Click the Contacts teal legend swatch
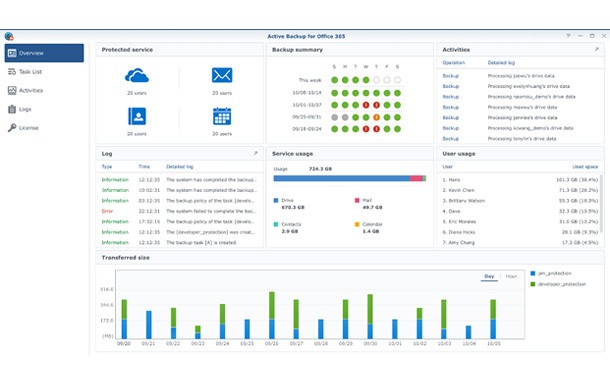610x380 pixels. 276,224
